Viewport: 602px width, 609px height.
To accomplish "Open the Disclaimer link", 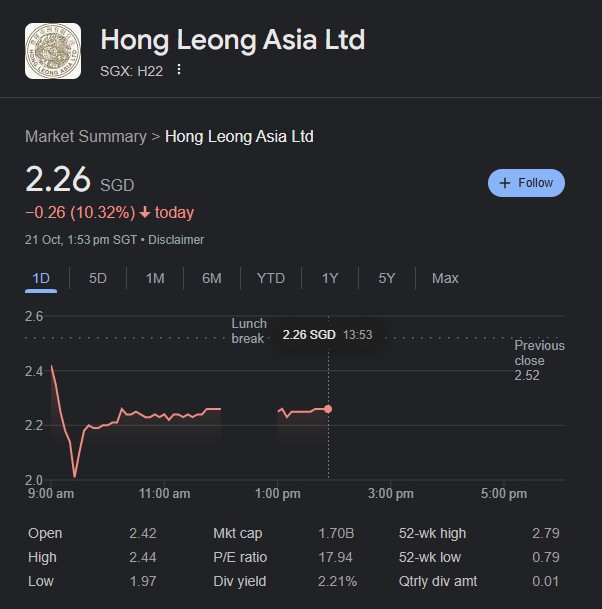I will [176, 240].
